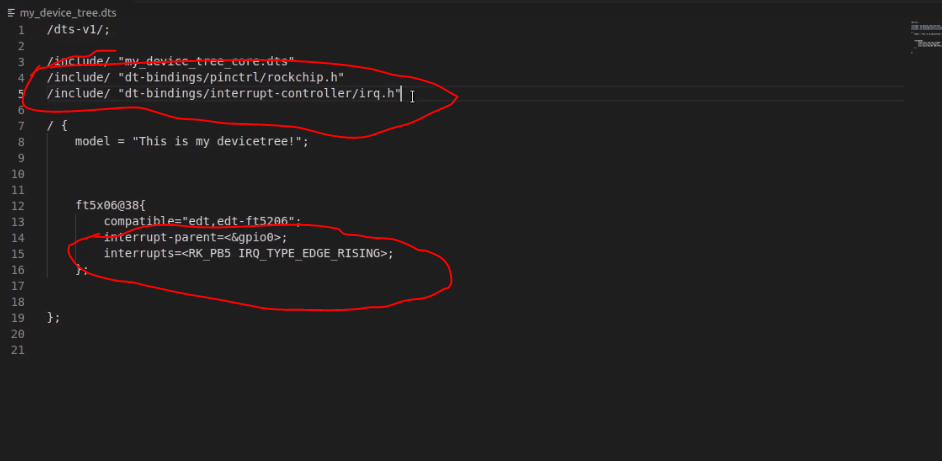Click the closing "};" on line 19
The image size is (942, 461).
(53, 318)
